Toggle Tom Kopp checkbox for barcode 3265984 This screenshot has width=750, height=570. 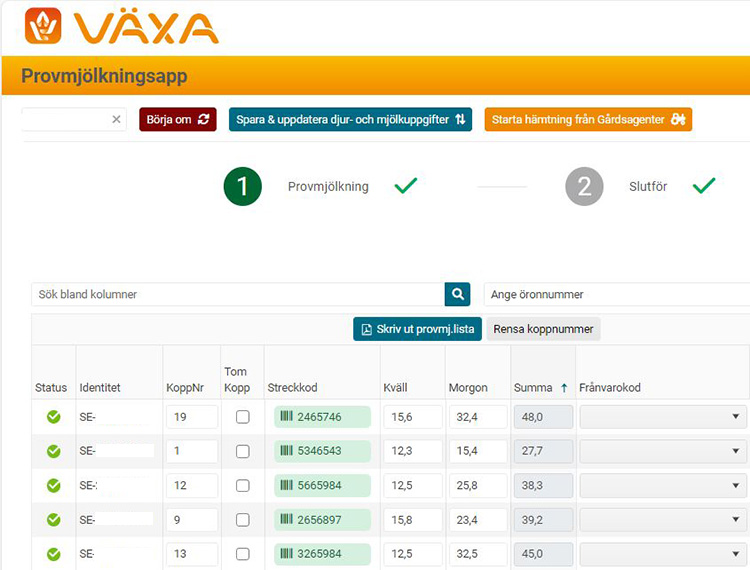pyautogui.click(x=243, y=554)
